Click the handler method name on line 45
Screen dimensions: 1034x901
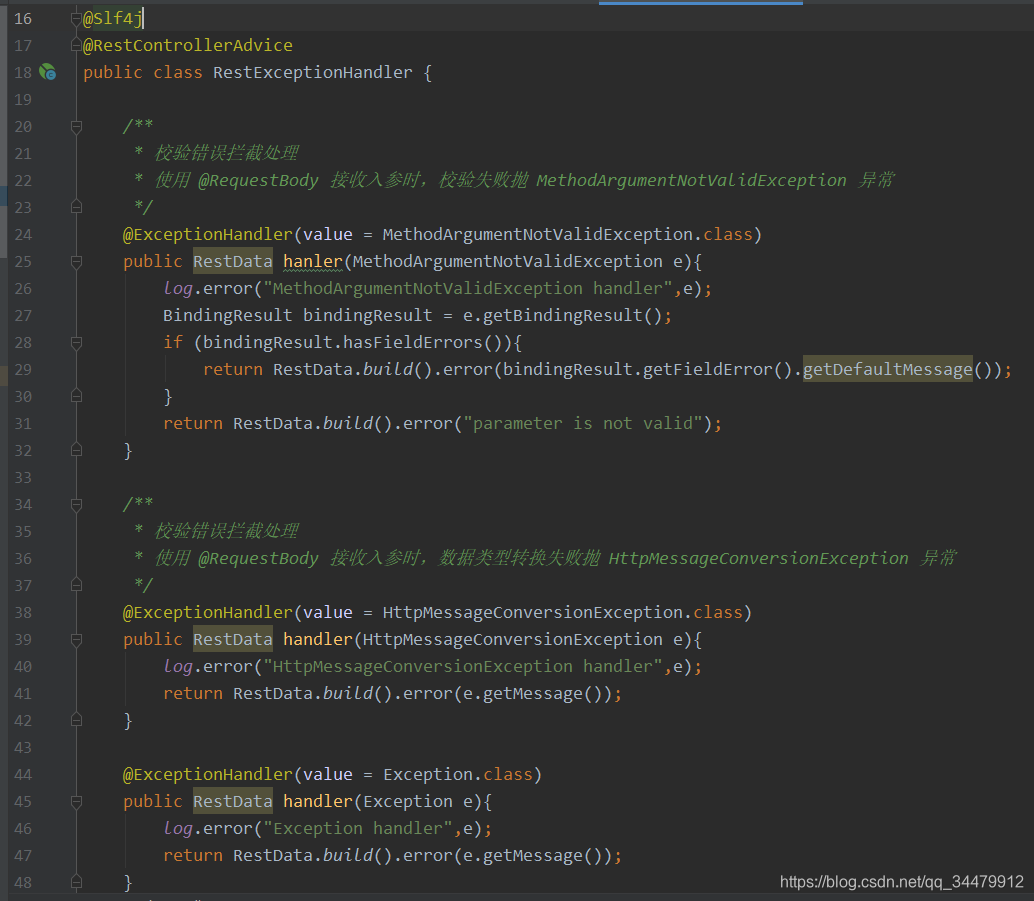point(318,801)
